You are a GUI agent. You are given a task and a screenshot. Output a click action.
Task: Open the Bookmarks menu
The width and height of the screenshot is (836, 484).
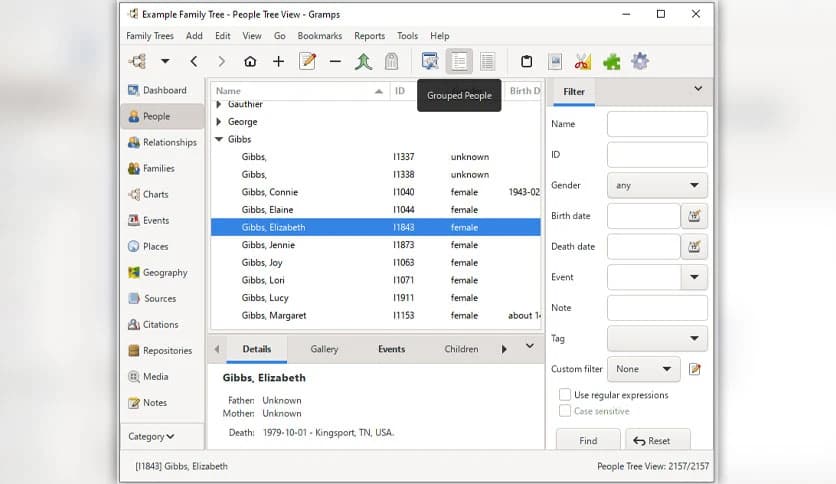(x=319, y=36)
